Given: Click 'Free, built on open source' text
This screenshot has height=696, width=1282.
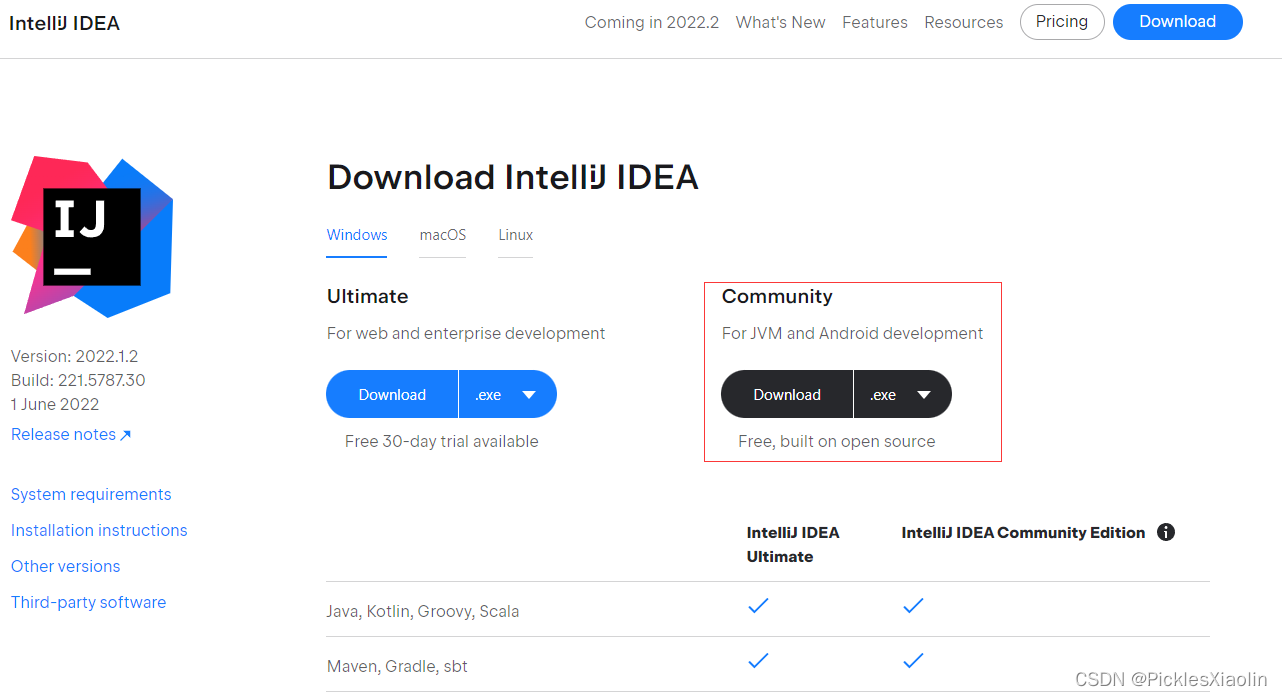Looking at the screenshot, I should 837,441.
